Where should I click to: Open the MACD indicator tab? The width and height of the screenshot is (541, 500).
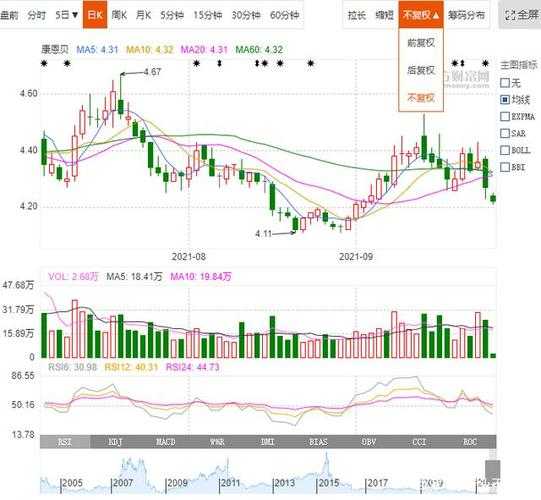[x=166, y=442]
